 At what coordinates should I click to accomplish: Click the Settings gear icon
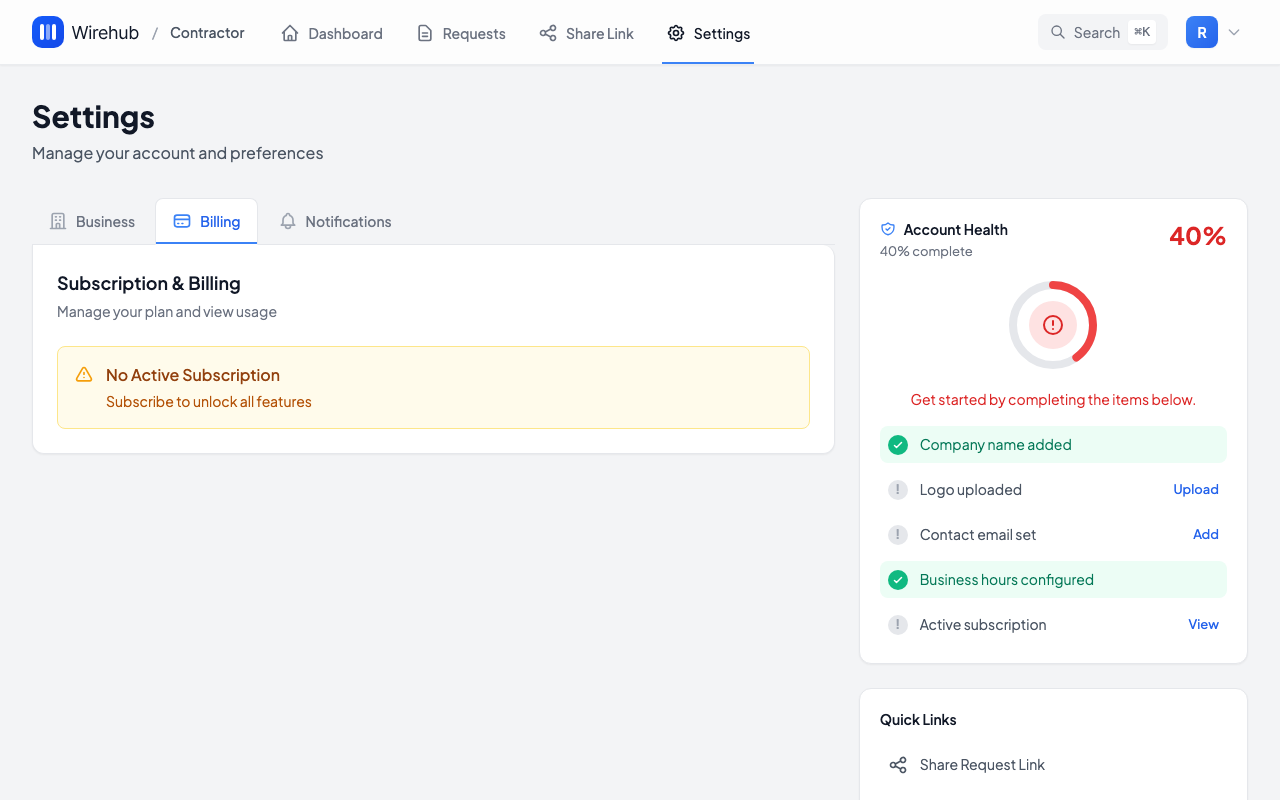(676, 33)
